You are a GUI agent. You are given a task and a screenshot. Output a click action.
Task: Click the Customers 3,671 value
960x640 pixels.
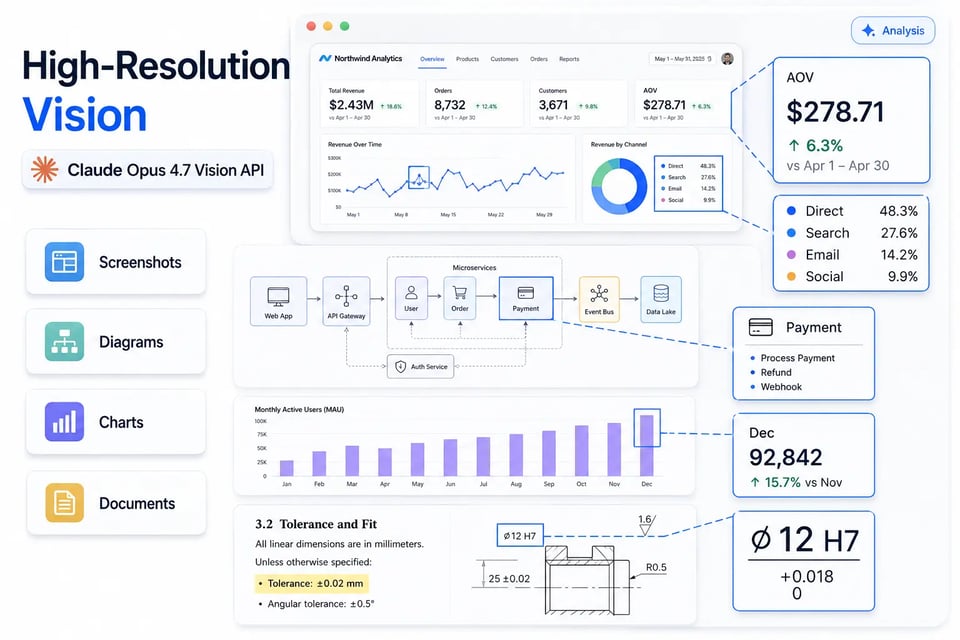553,105
